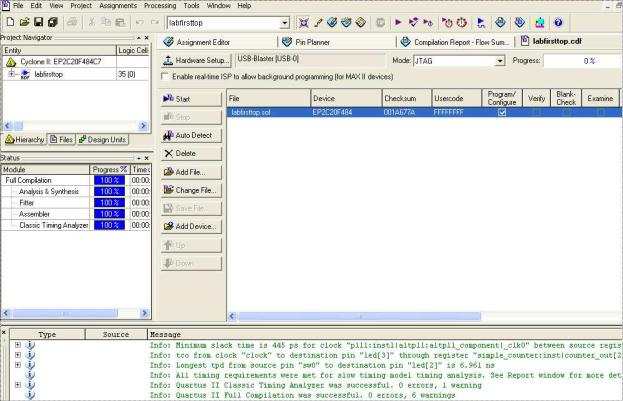Expand the 'Classic Timing Analyzer was successful' message

tap(18, 385)
